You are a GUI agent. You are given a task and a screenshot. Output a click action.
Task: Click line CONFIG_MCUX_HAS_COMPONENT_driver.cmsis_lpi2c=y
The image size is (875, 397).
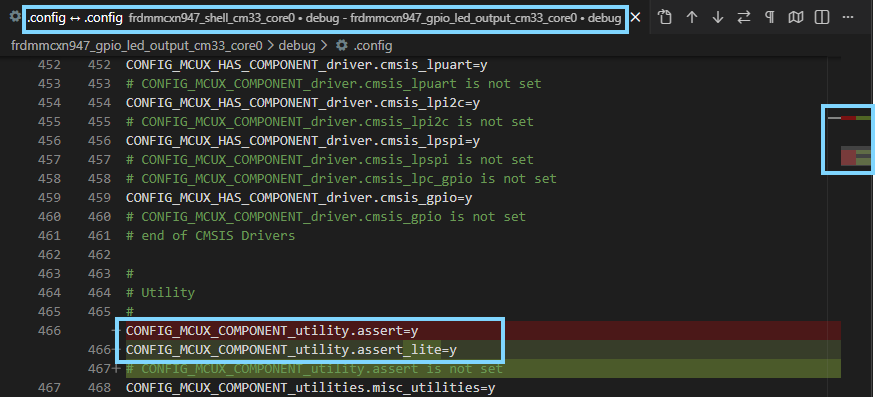[x=303, y=103]
